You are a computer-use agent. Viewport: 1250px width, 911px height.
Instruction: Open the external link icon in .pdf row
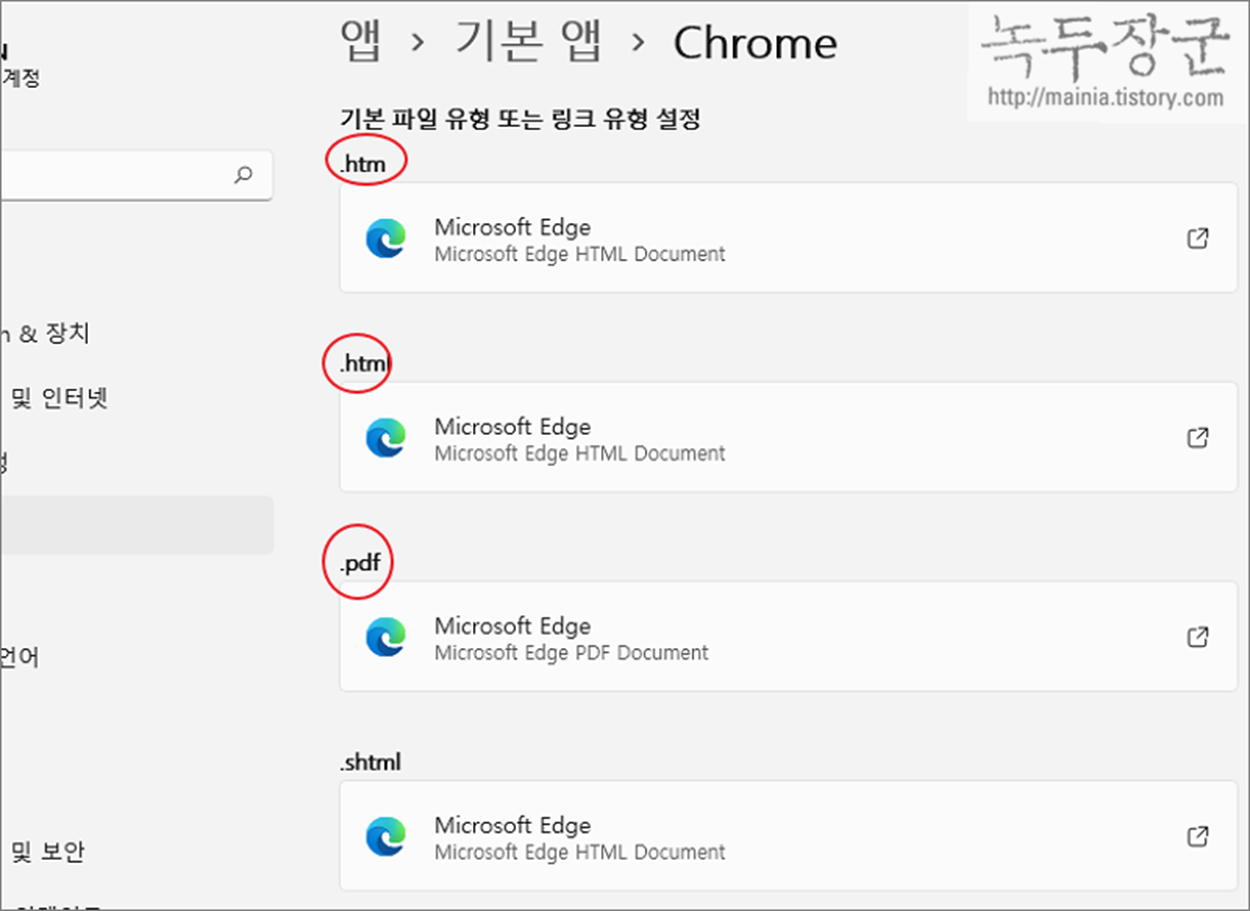1197,636
